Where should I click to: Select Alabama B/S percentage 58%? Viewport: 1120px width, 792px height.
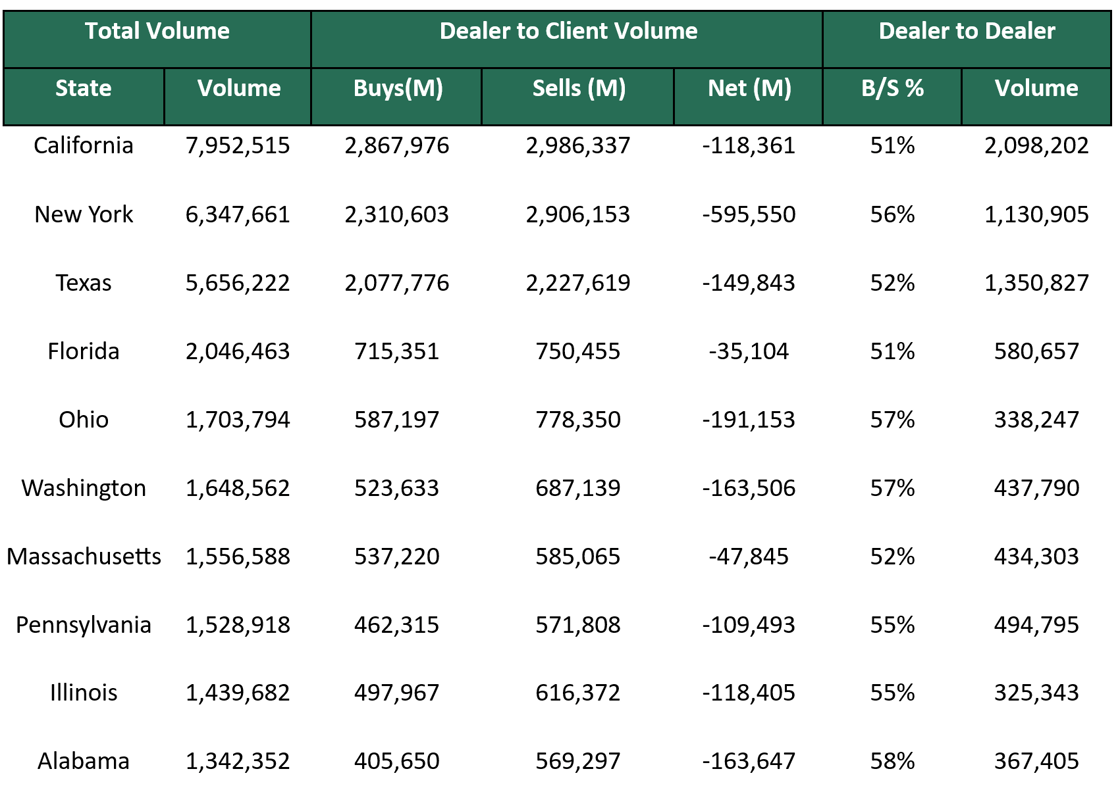[892, 761]
